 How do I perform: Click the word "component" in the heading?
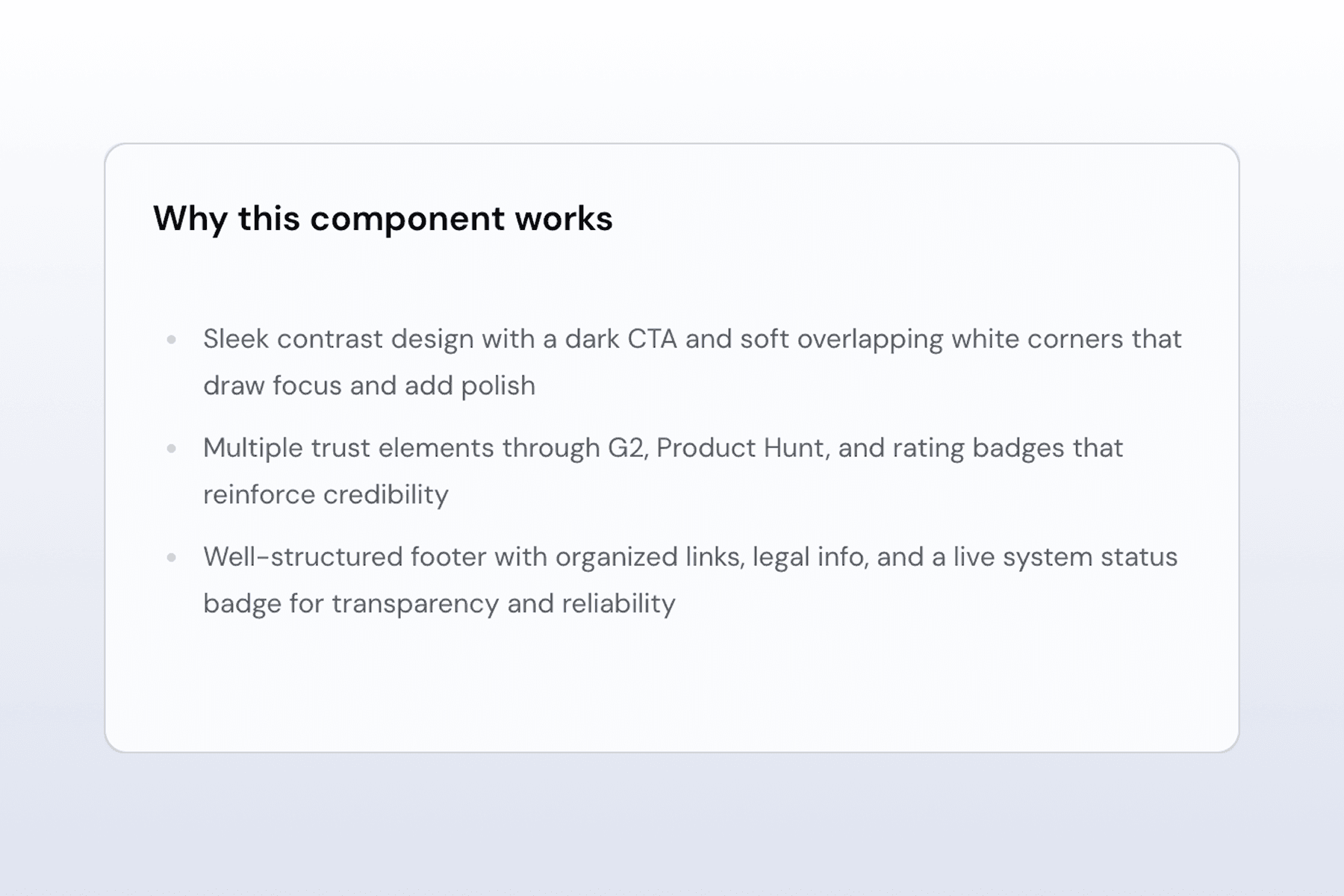[x=408, y=219]
